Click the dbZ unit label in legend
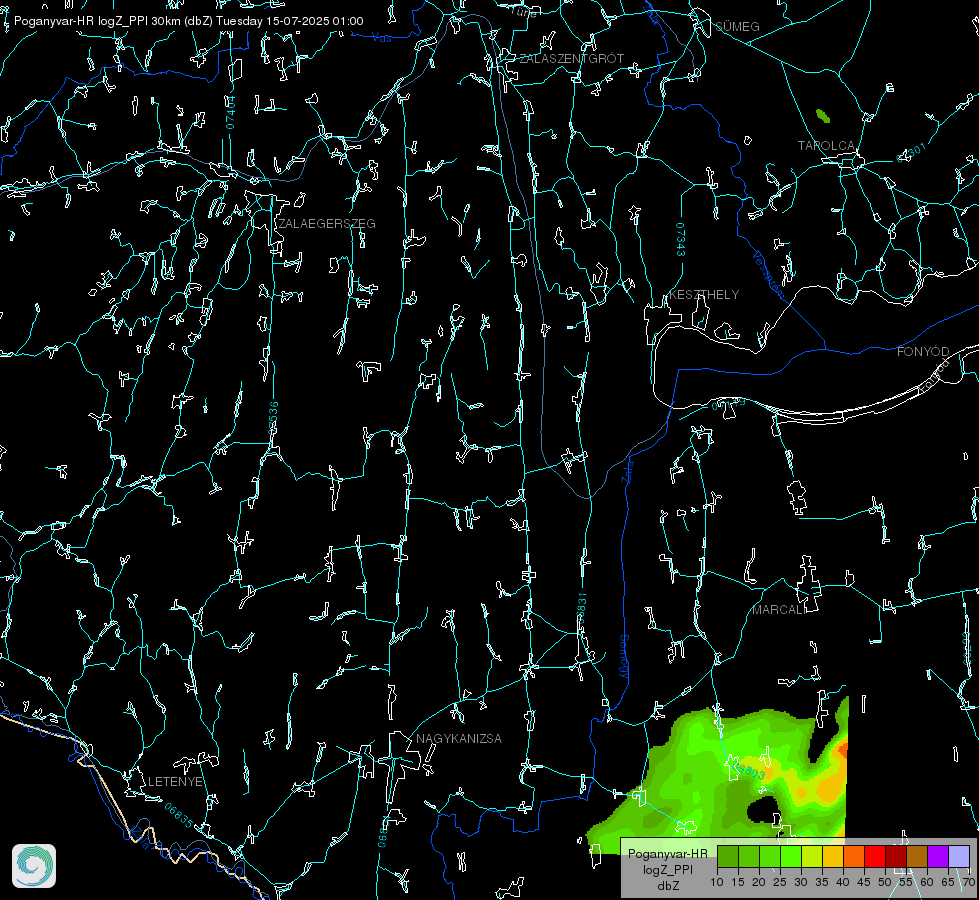This screenshot has width=979, height=900. pos(667,886)
